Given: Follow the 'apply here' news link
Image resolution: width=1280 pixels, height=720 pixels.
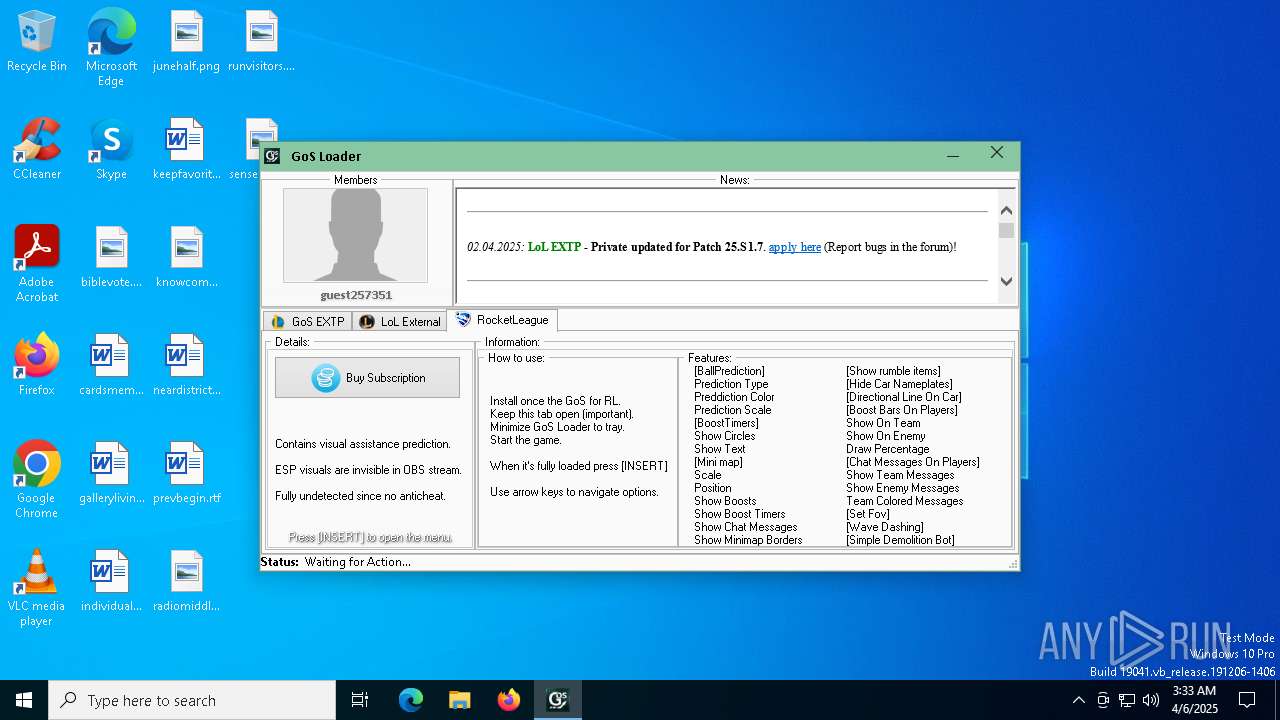Looking at the screenshot, I should pyautogui.click(x=795, y=247).
